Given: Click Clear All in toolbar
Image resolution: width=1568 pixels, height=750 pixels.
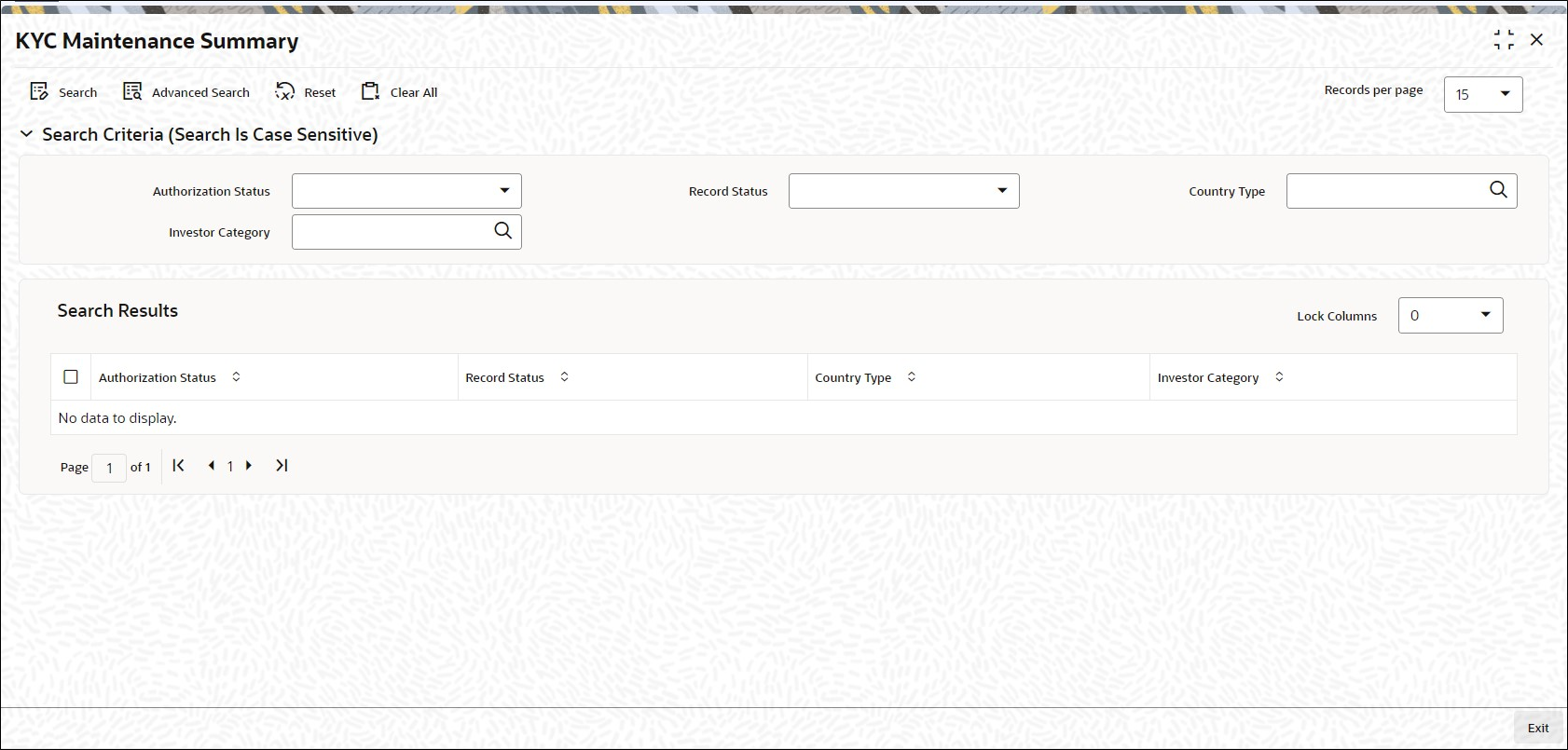Looking at the screenshot, I should click(x=400, y=91).
